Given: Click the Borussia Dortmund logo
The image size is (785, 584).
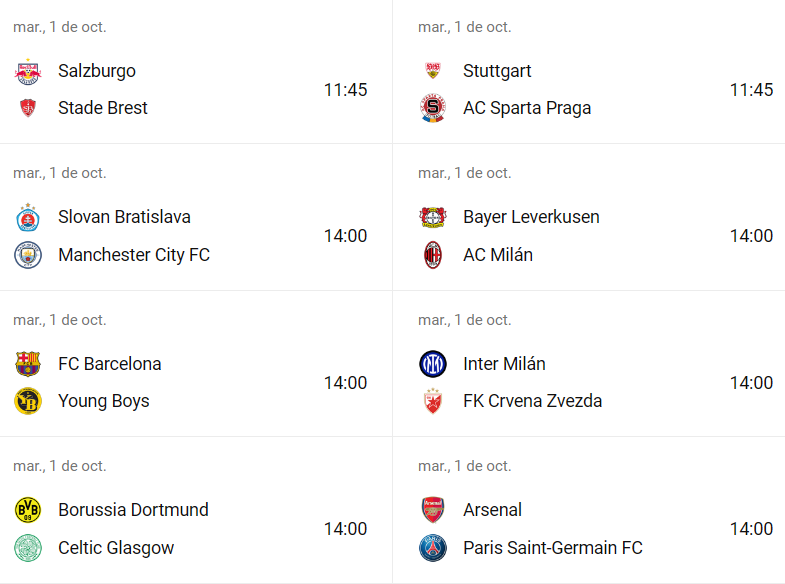Looking at the screenshot, I should tap(28, 510).
